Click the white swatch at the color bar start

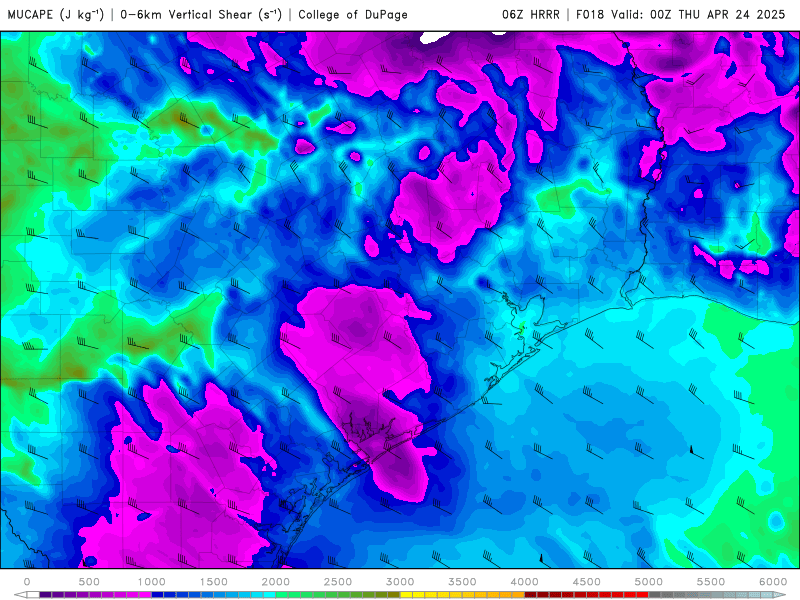pyautogui.click(x=33, y=595)
